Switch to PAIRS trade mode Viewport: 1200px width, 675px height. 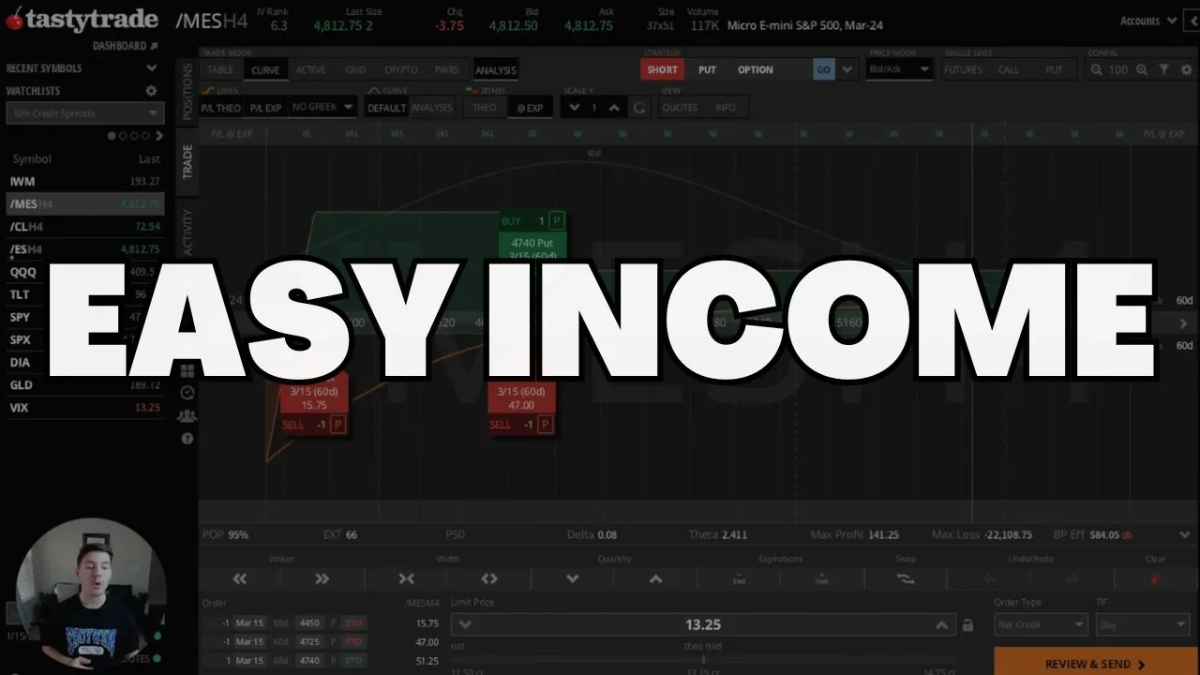(x=447, y=70)
